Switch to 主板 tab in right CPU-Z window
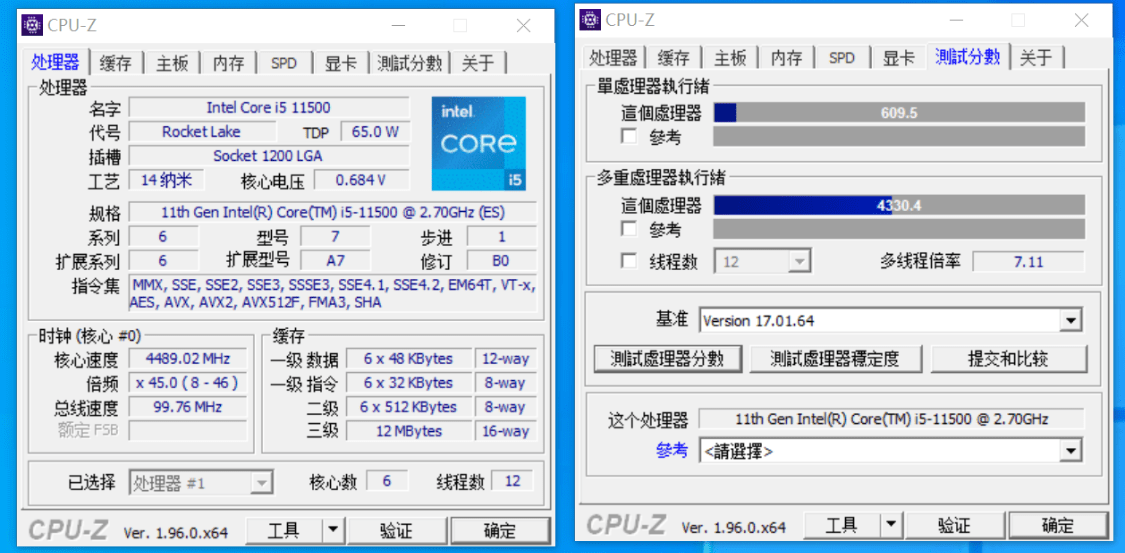 (x=730, y=57)
